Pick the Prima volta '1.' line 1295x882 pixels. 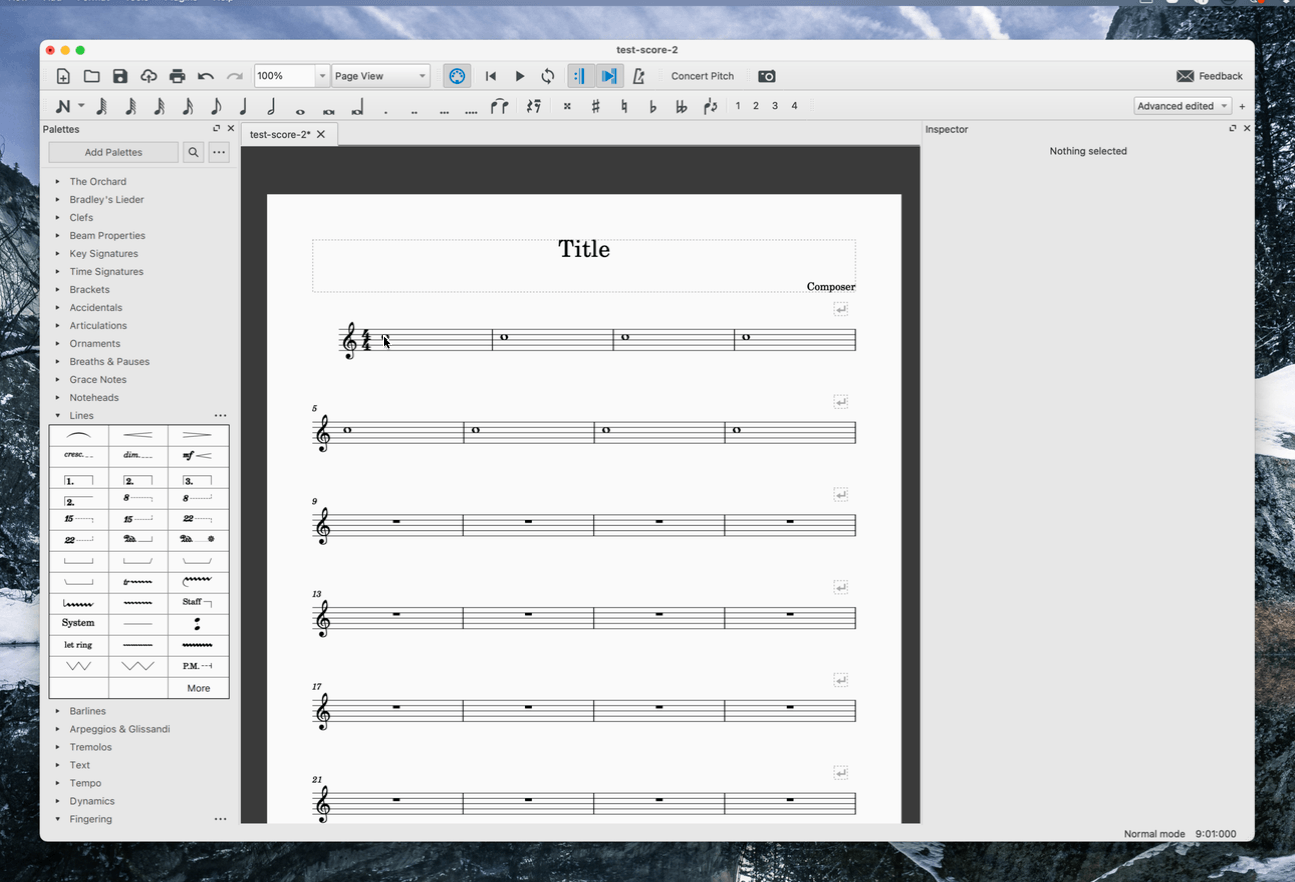pyautogui.click(x=79, y=480)
